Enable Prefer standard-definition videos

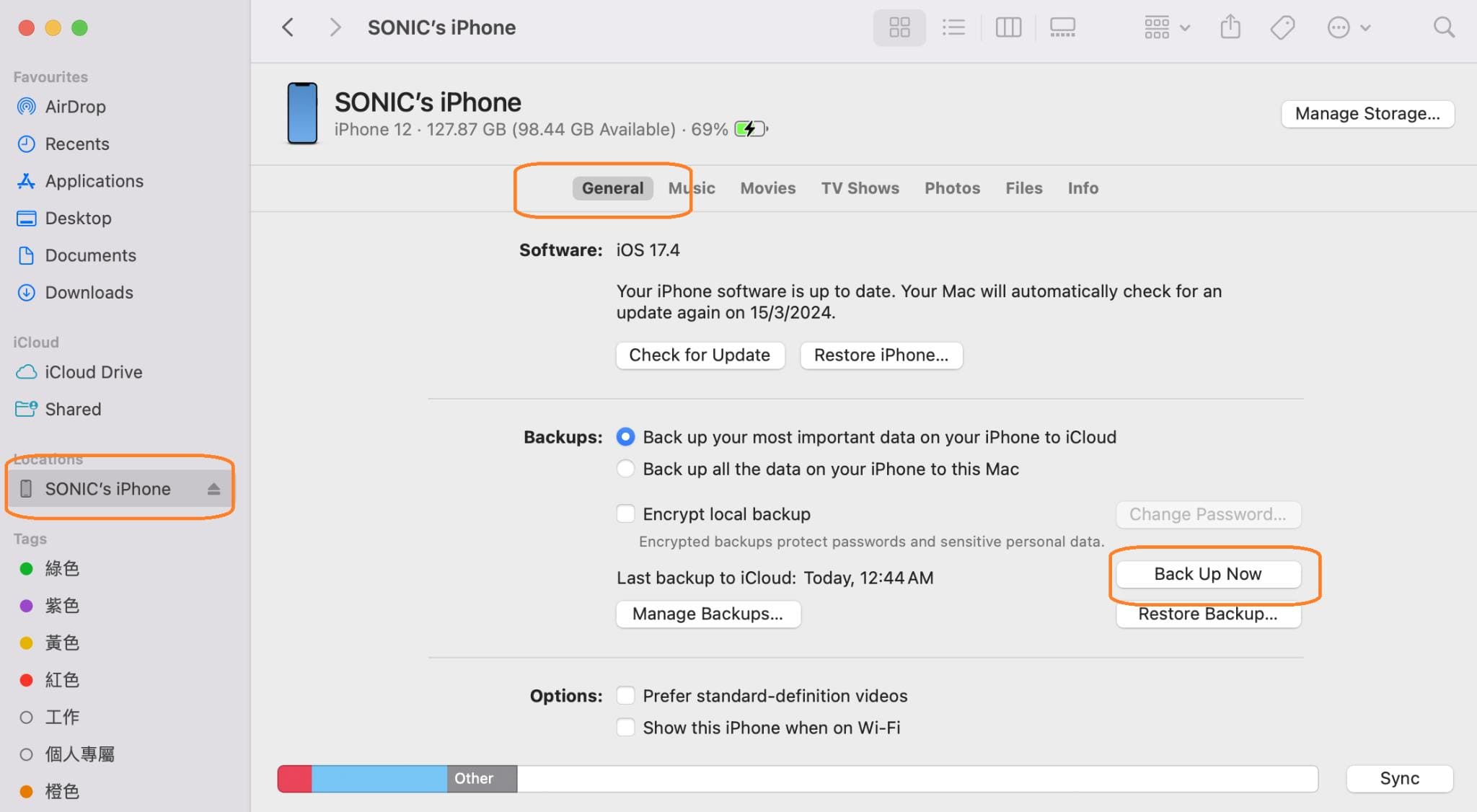coord(625,695)
